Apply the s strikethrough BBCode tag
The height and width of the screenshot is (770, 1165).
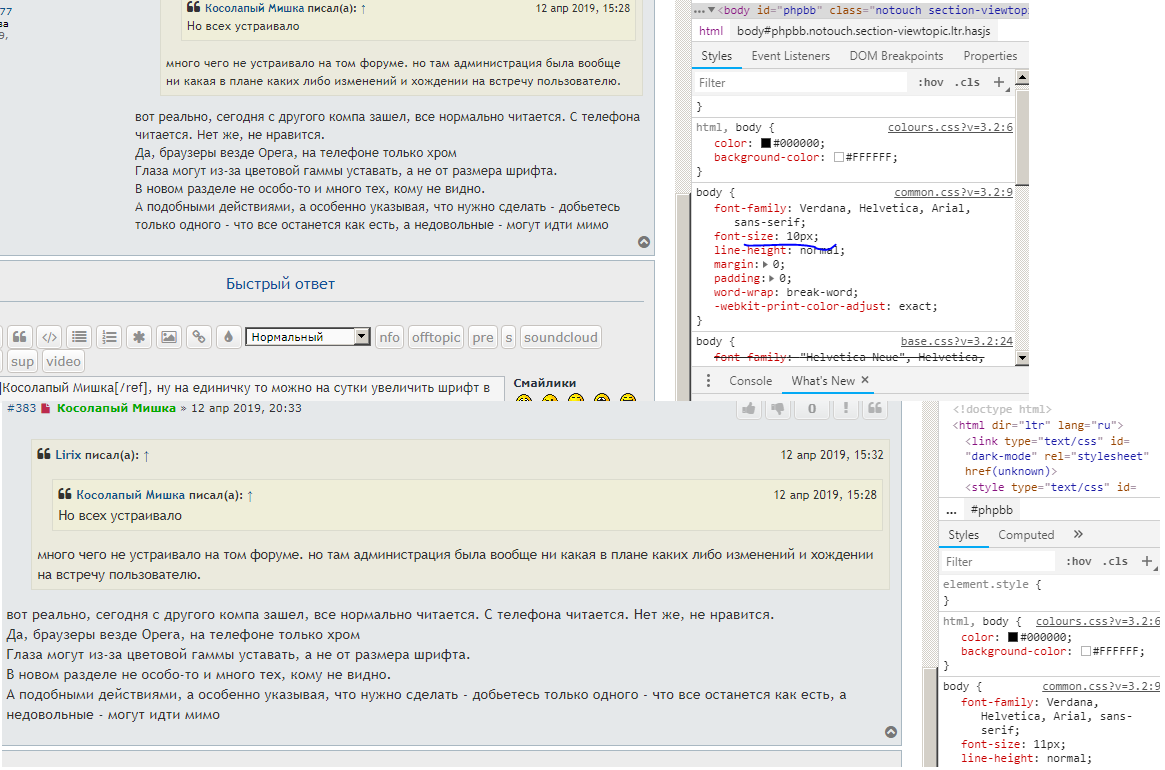[508, 337]
